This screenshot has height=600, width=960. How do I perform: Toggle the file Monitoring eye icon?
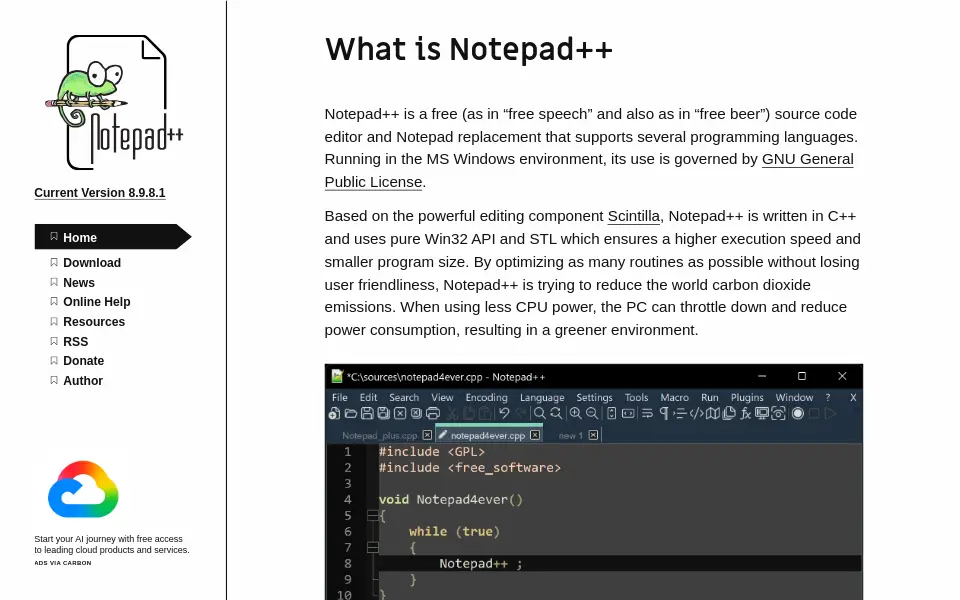(778, 413)
